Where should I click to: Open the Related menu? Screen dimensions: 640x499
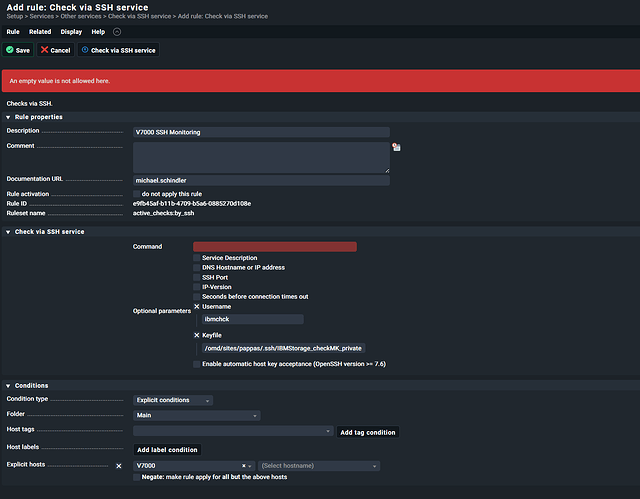click(x=40, y=32)
